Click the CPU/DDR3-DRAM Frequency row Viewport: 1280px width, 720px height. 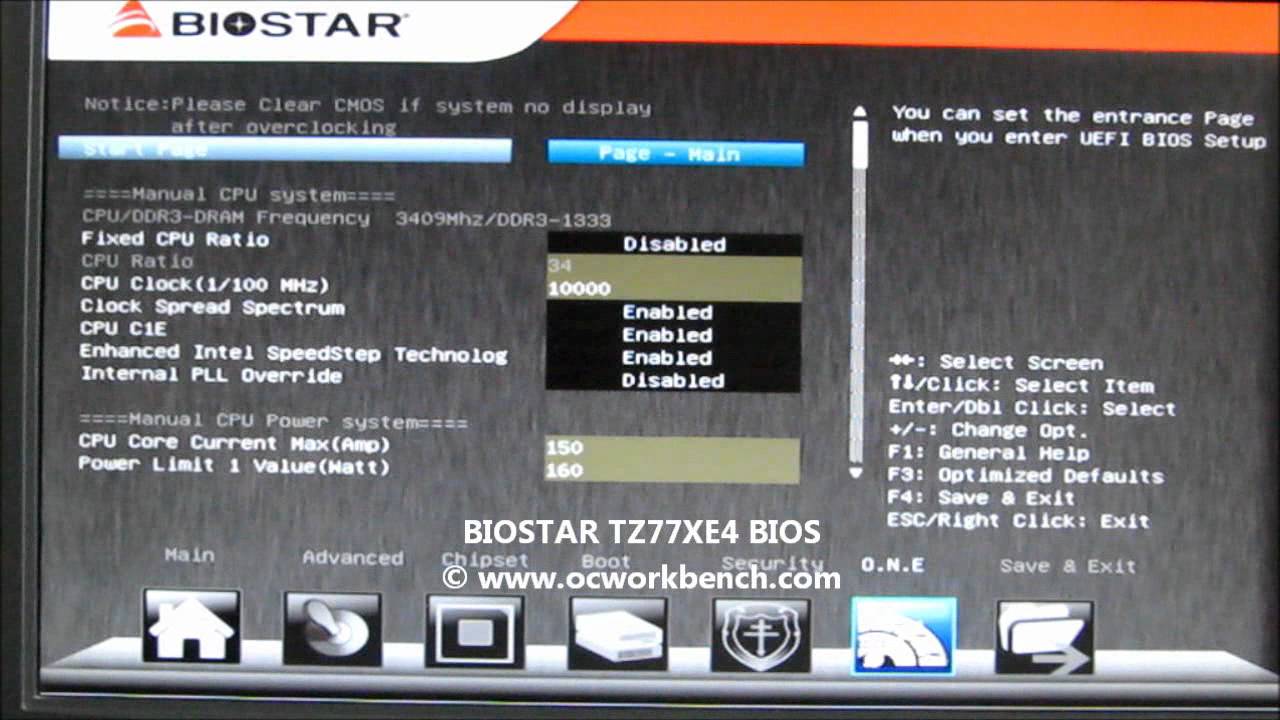coord(347,218)
